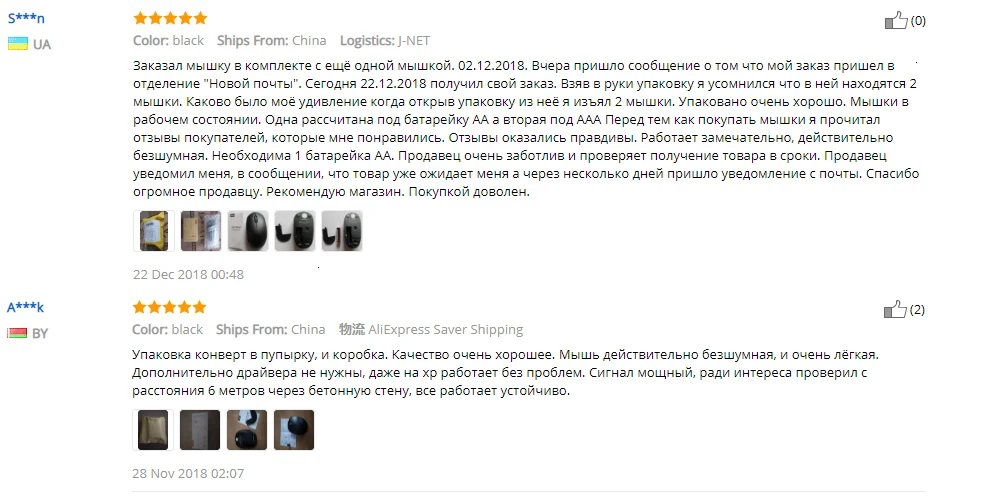Click the AliExpress Saver Shipping logistics text
Viewport: 990px width, 500px height.
[x=445, y=330]
